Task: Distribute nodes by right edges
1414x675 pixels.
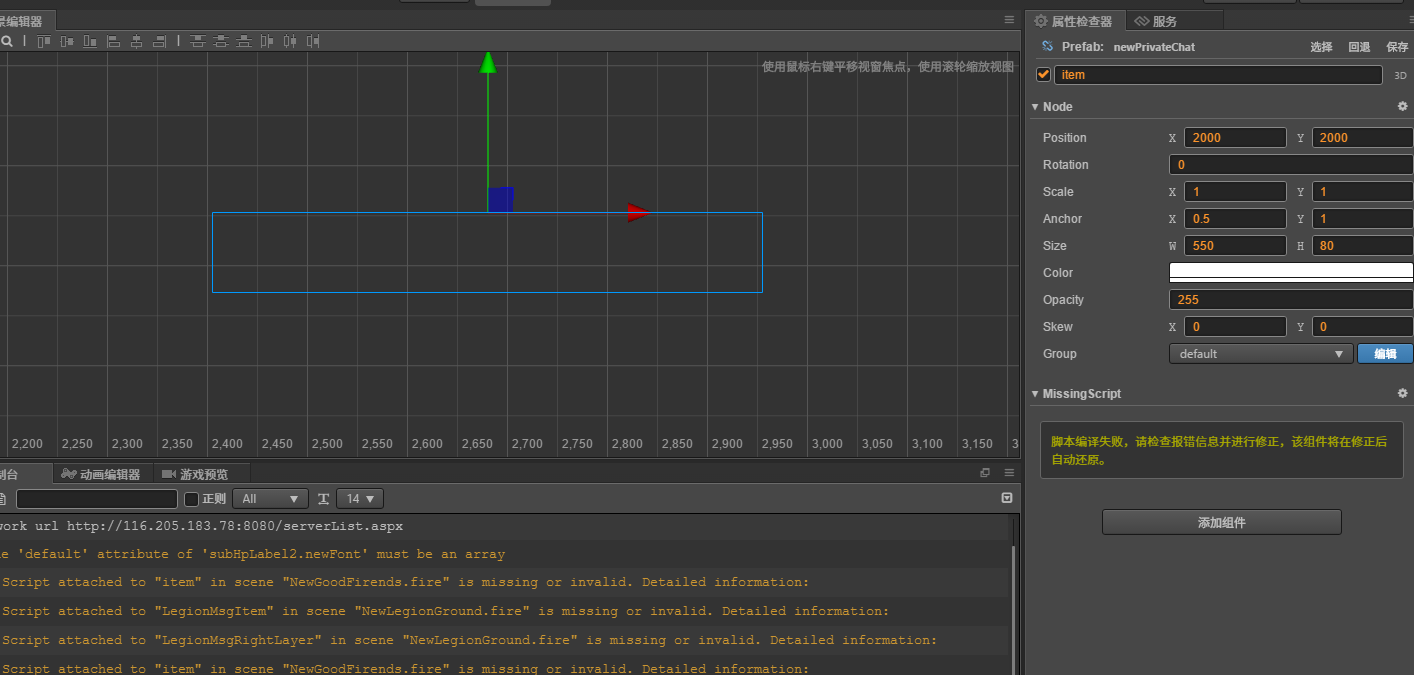Action: click(x=313, y=41)
